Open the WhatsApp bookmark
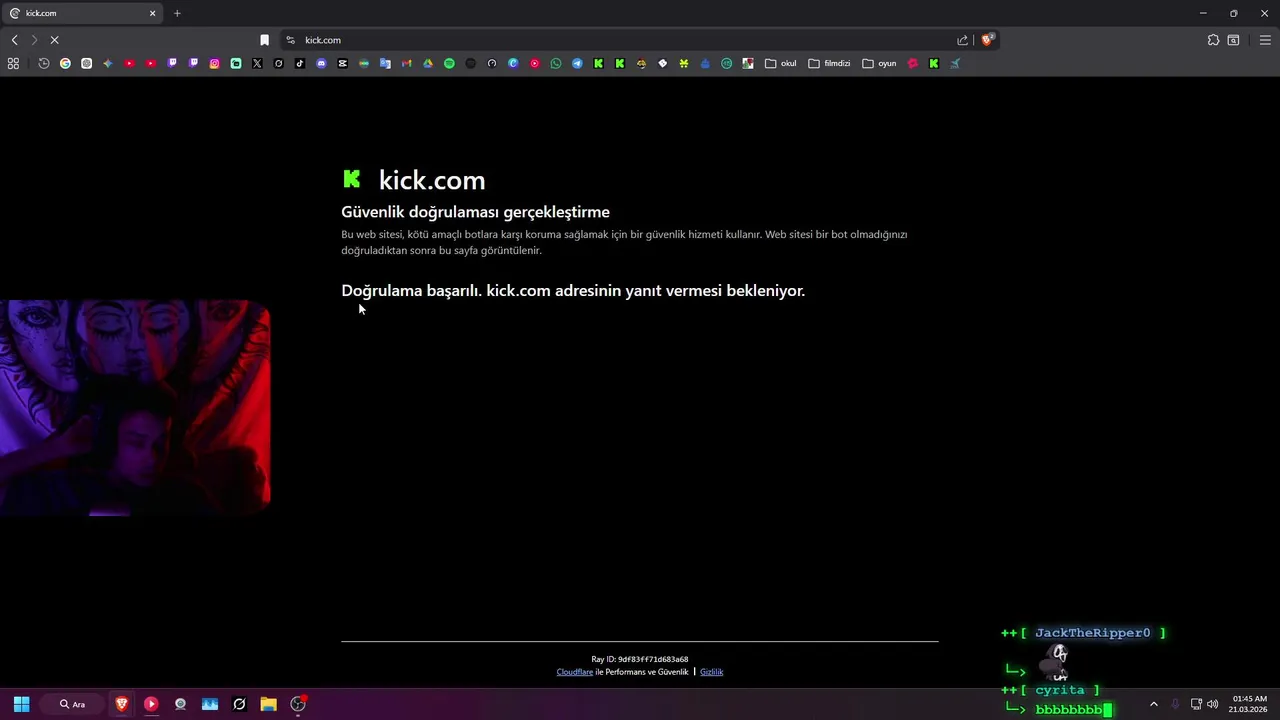This screenshot has height=720, width=1280. (556, 63)
